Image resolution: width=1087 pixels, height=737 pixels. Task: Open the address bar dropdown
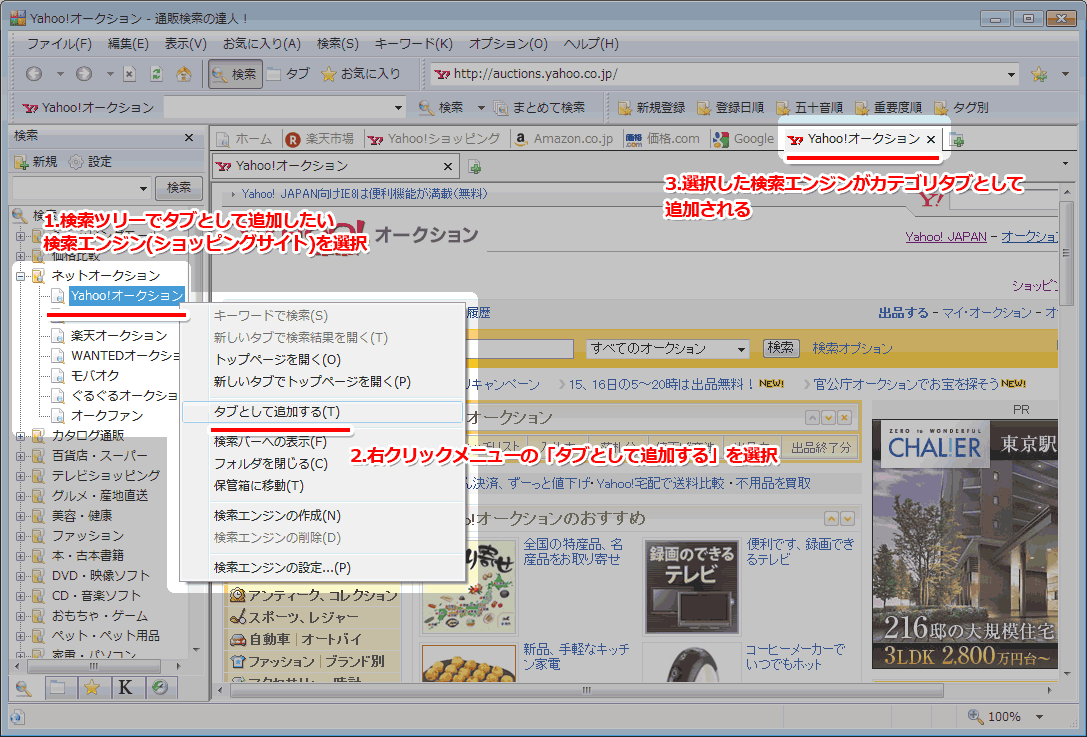click(1011, 74)
